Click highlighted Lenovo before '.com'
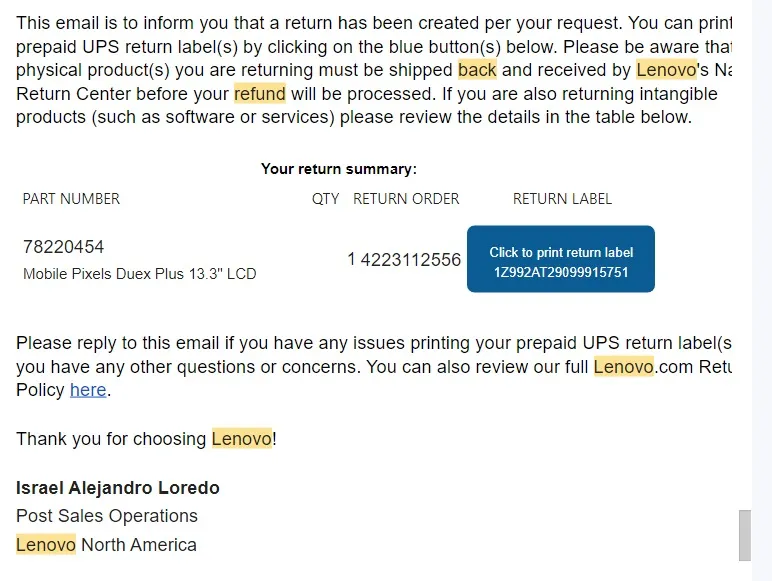 (624, 366)
